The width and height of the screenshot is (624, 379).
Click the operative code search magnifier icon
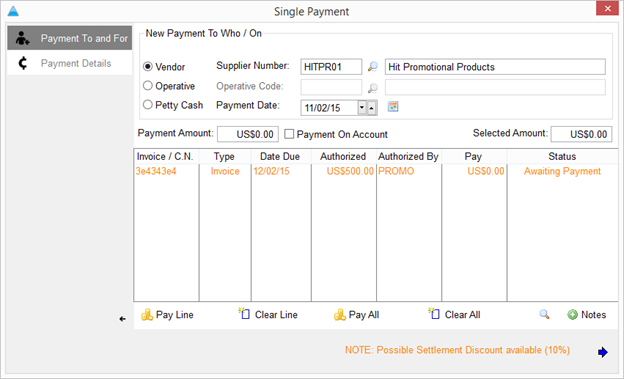coord(372,88)
